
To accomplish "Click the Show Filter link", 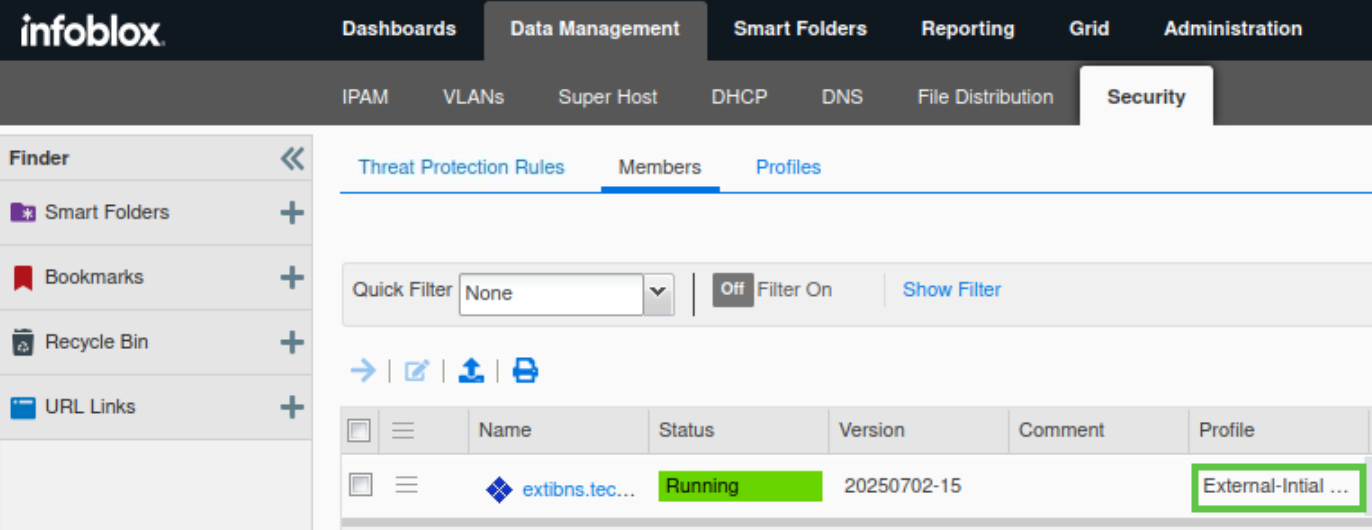I will 951,289.
